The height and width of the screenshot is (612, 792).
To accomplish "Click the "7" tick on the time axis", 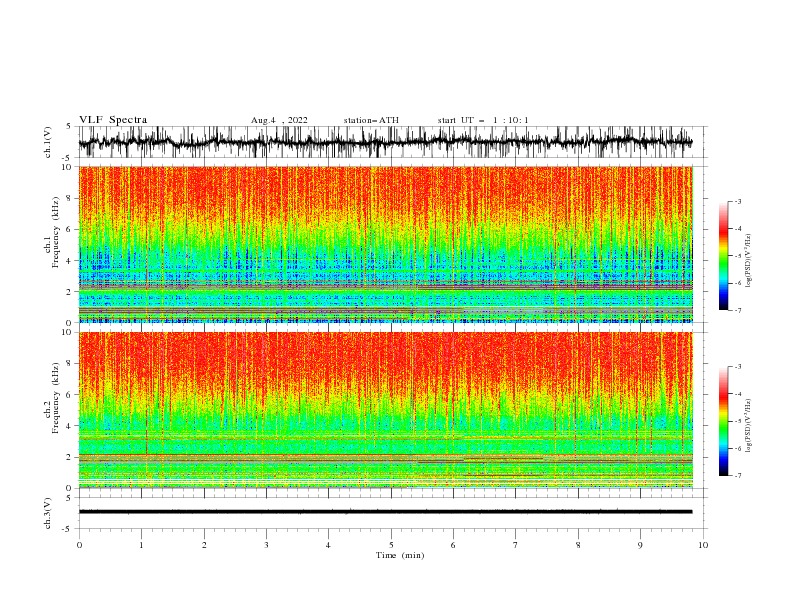I will point(516,545).
